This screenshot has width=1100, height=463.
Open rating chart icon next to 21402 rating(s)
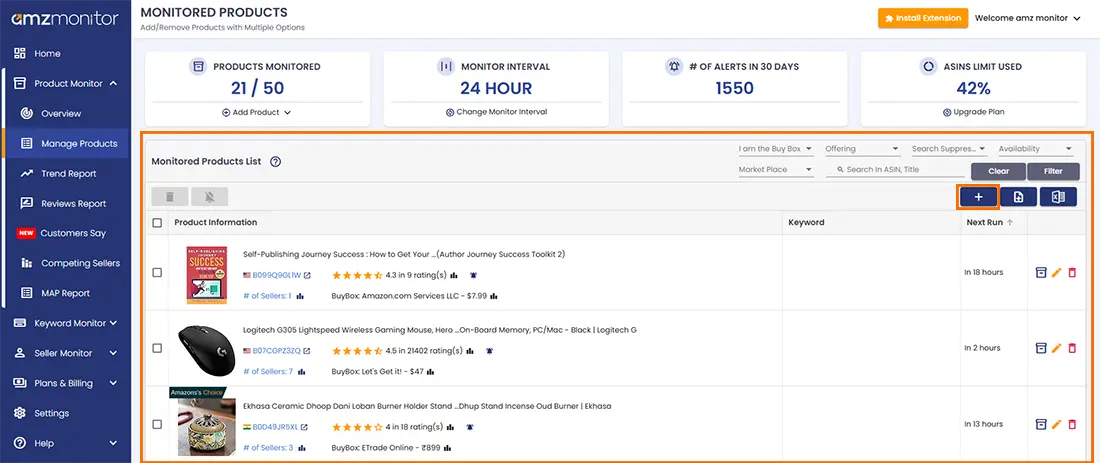point(469,351)
